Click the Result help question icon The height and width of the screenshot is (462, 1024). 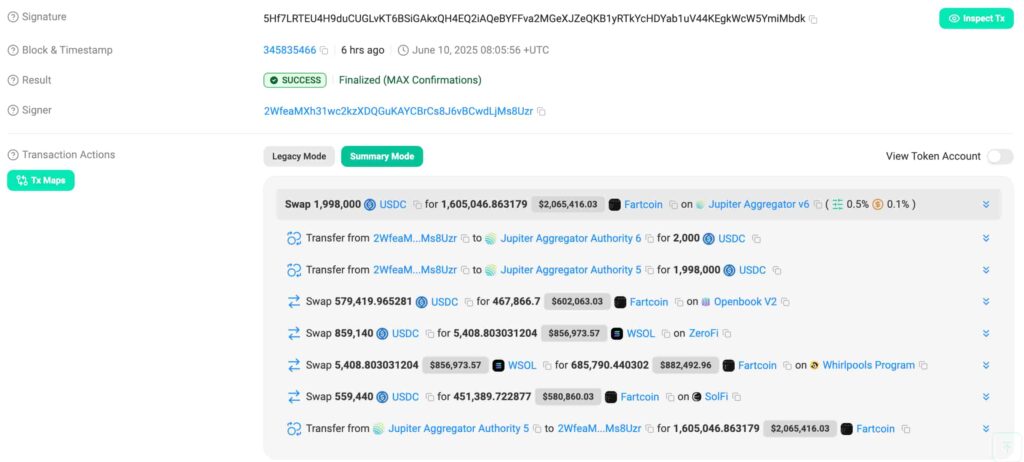coord(12,80)
